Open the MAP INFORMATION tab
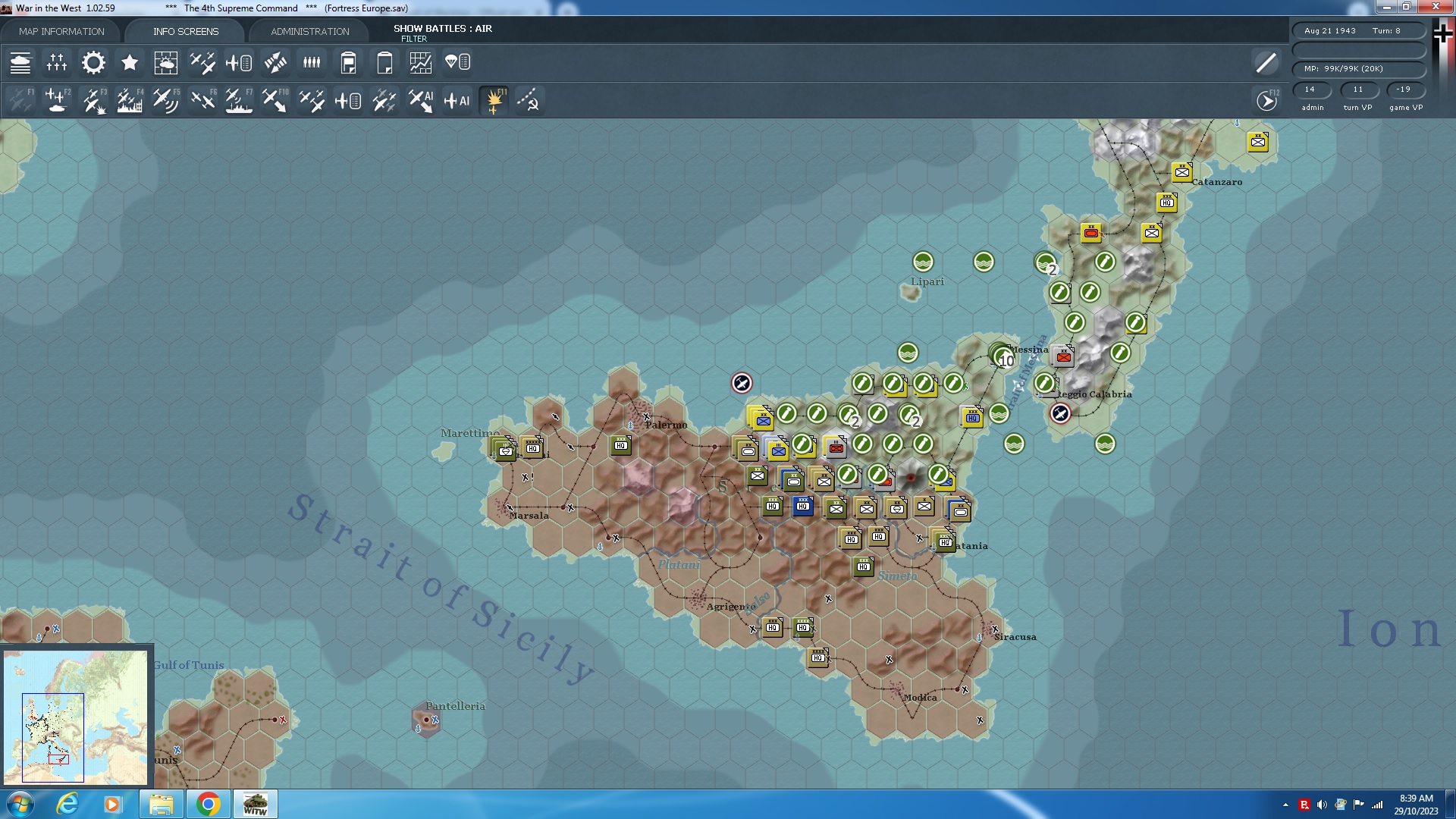 pyautogui.click(x=61, y=31)
